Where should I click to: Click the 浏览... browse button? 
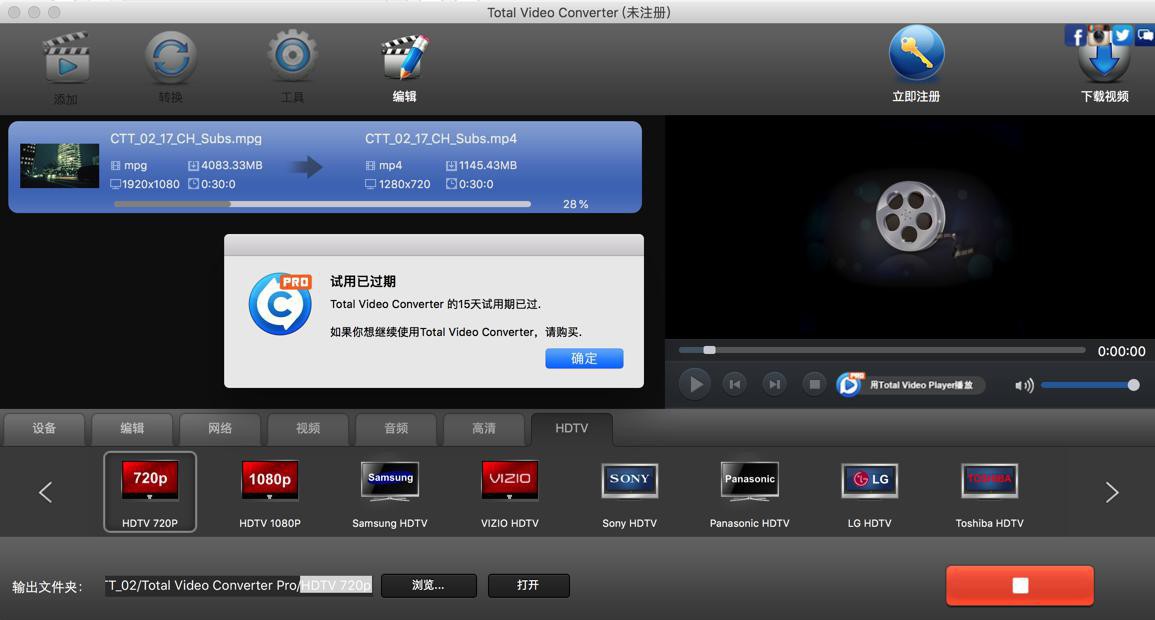click(x=429, y=585)
